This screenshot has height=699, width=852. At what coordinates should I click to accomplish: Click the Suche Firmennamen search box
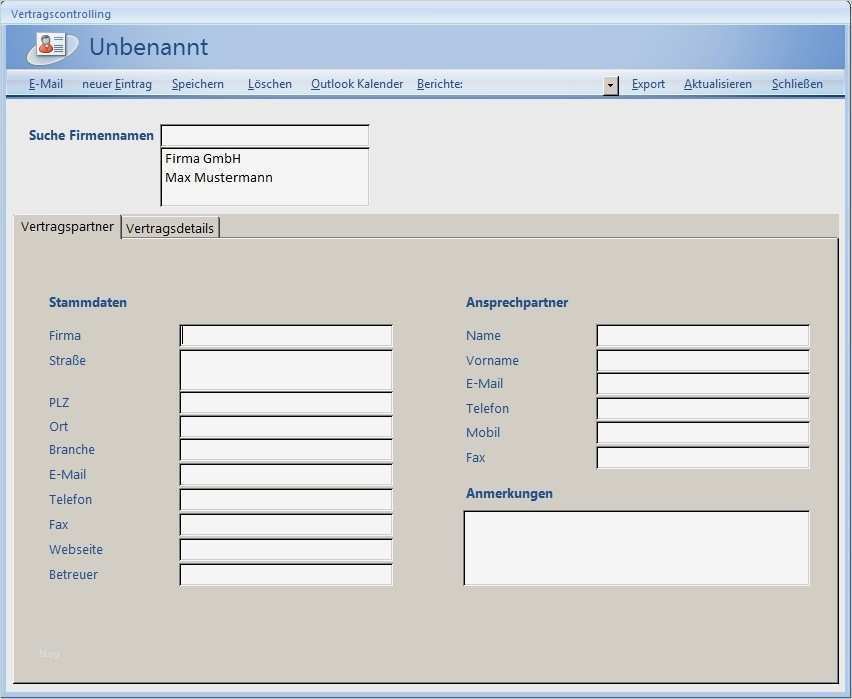(x=264, y=135)
